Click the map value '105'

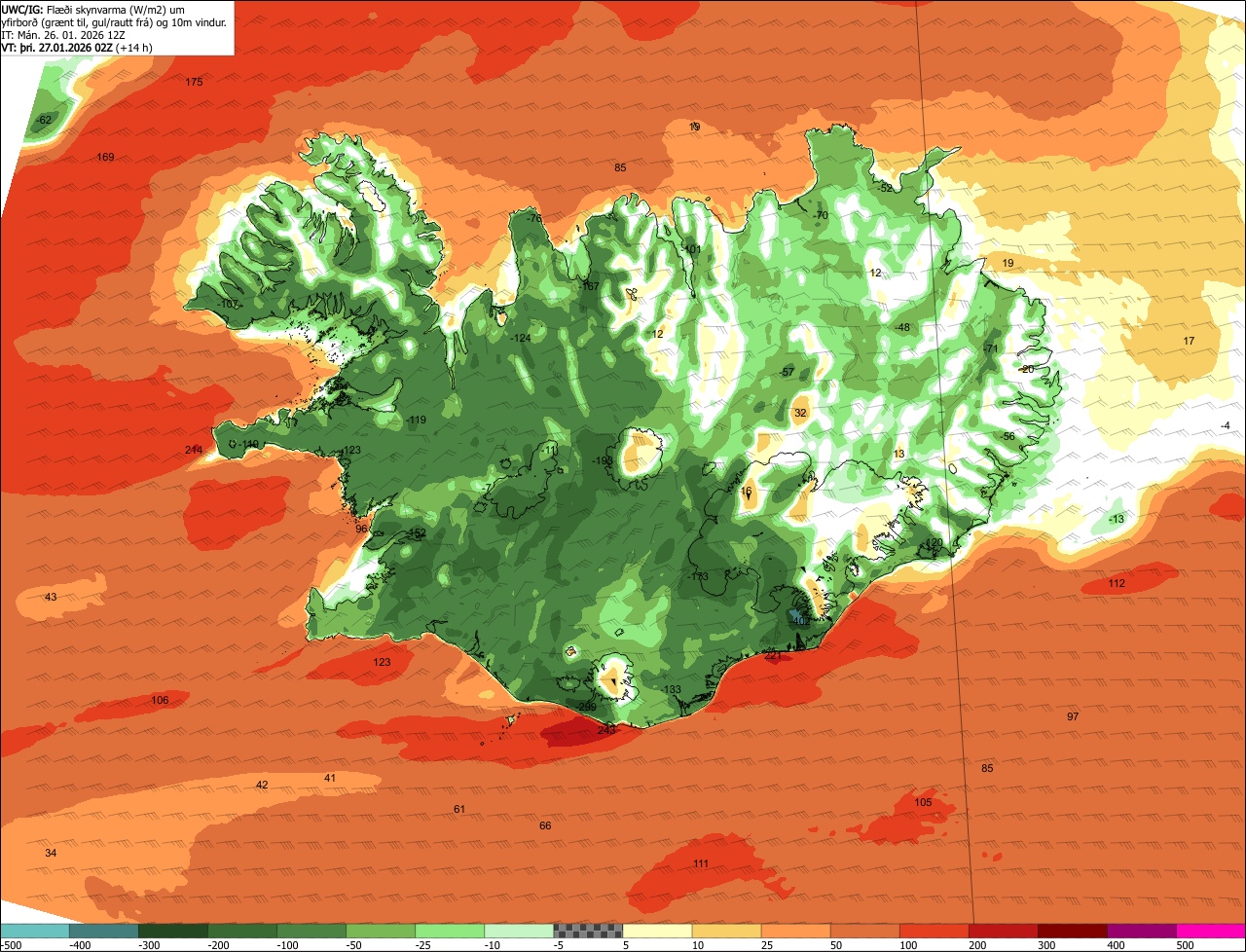tap(923, 802)
